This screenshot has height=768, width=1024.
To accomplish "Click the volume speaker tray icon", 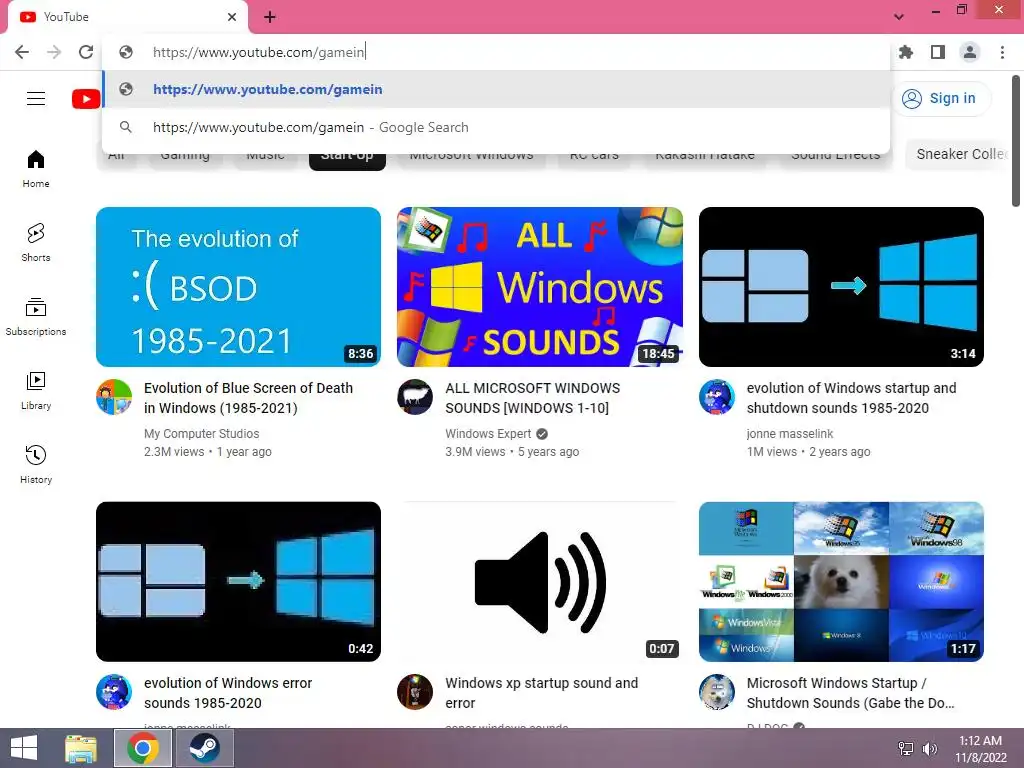I will pos(929,748).
